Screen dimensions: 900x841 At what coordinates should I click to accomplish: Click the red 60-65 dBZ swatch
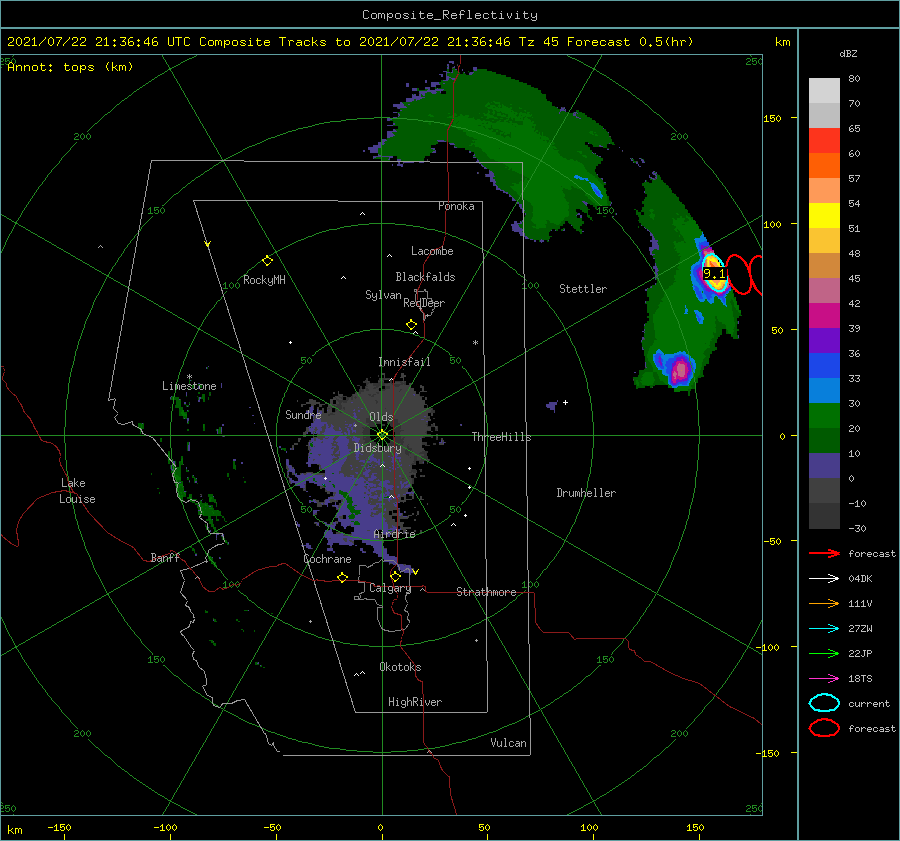824,141
